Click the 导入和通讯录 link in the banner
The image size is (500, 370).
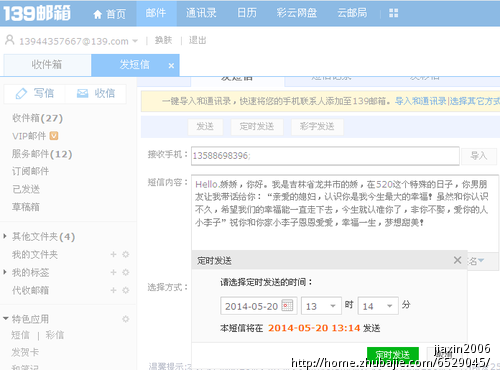point(421,101)
